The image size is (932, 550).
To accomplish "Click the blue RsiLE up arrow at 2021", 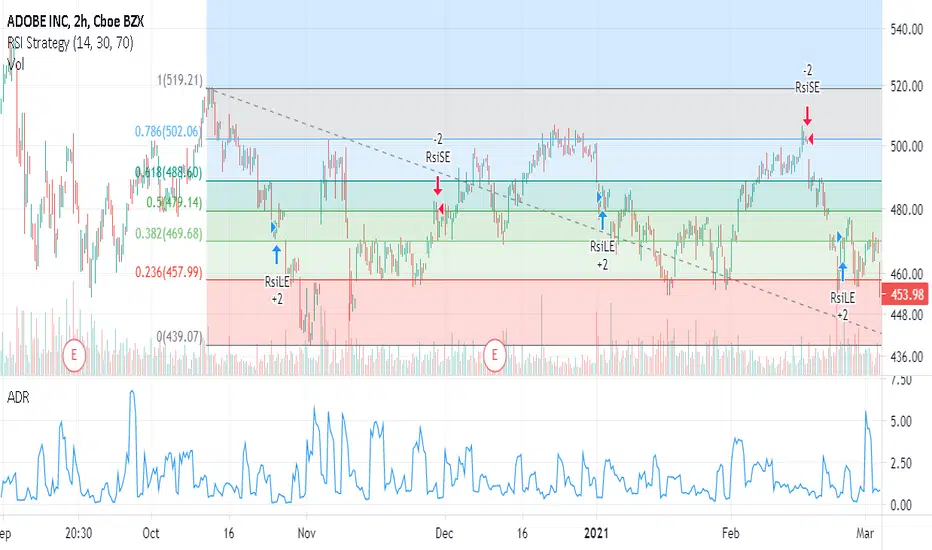I will [x=602, y=221].
